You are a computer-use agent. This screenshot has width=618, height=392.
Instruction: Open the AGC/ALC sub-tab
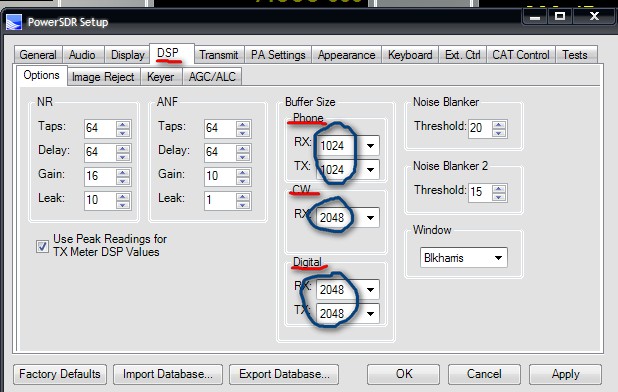point(212,76)
